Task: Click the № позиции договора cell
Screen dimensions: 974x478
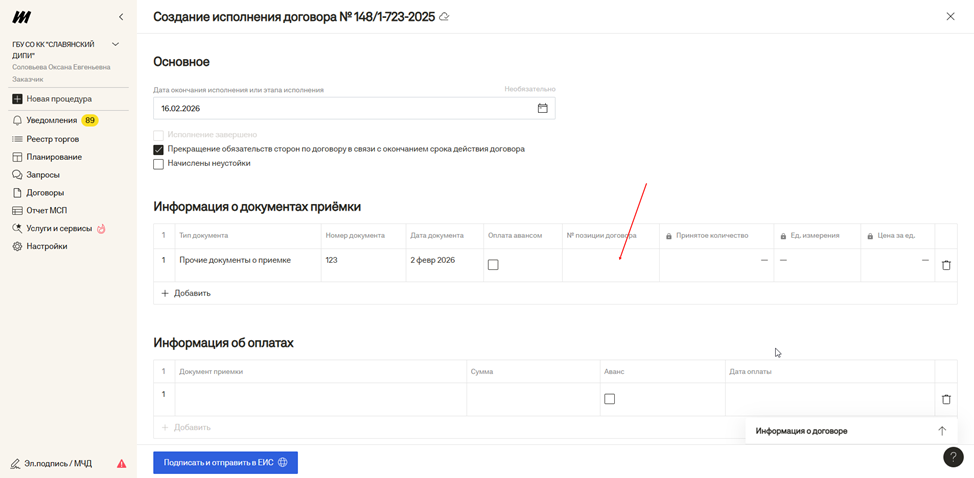Action: pyautogui.click(x=610, y=265)
